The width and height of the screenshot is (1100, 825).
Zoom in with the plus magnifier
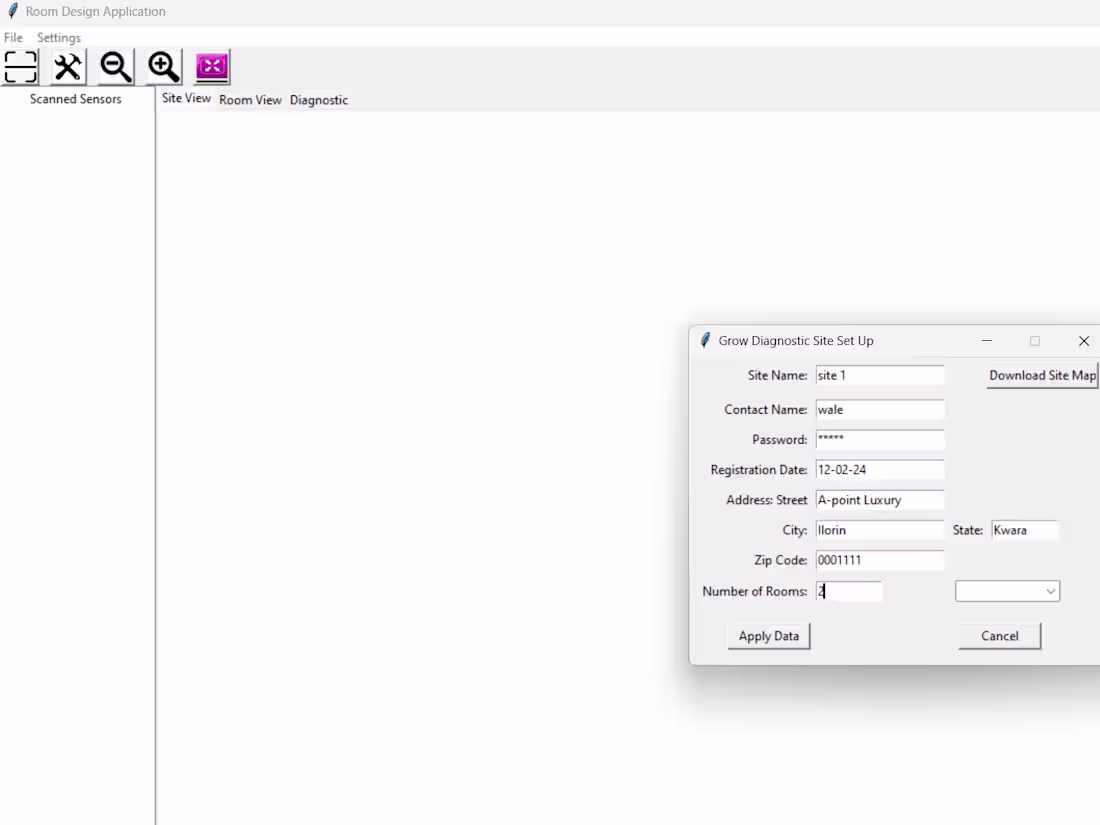pyautogui.click(x=163, y=67)
